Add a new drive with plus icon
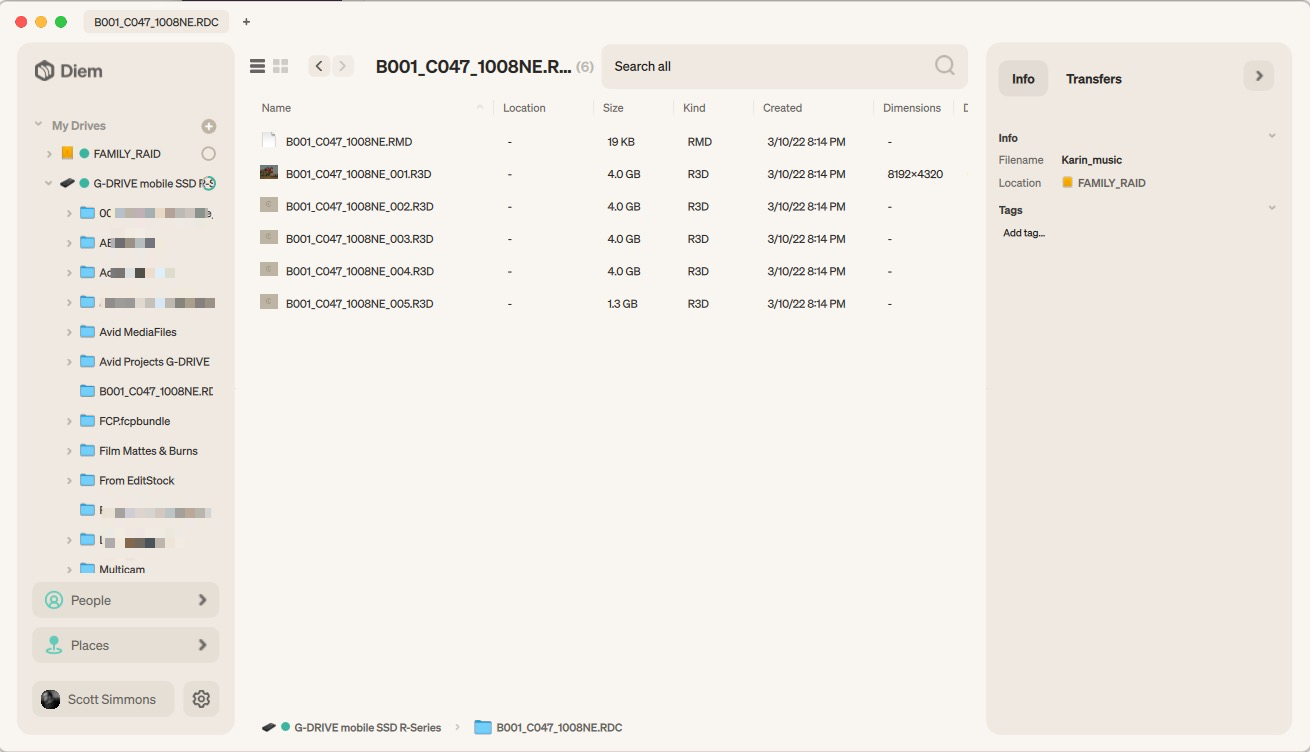This screenshot has height=752, width=1310. pos(209,126)
